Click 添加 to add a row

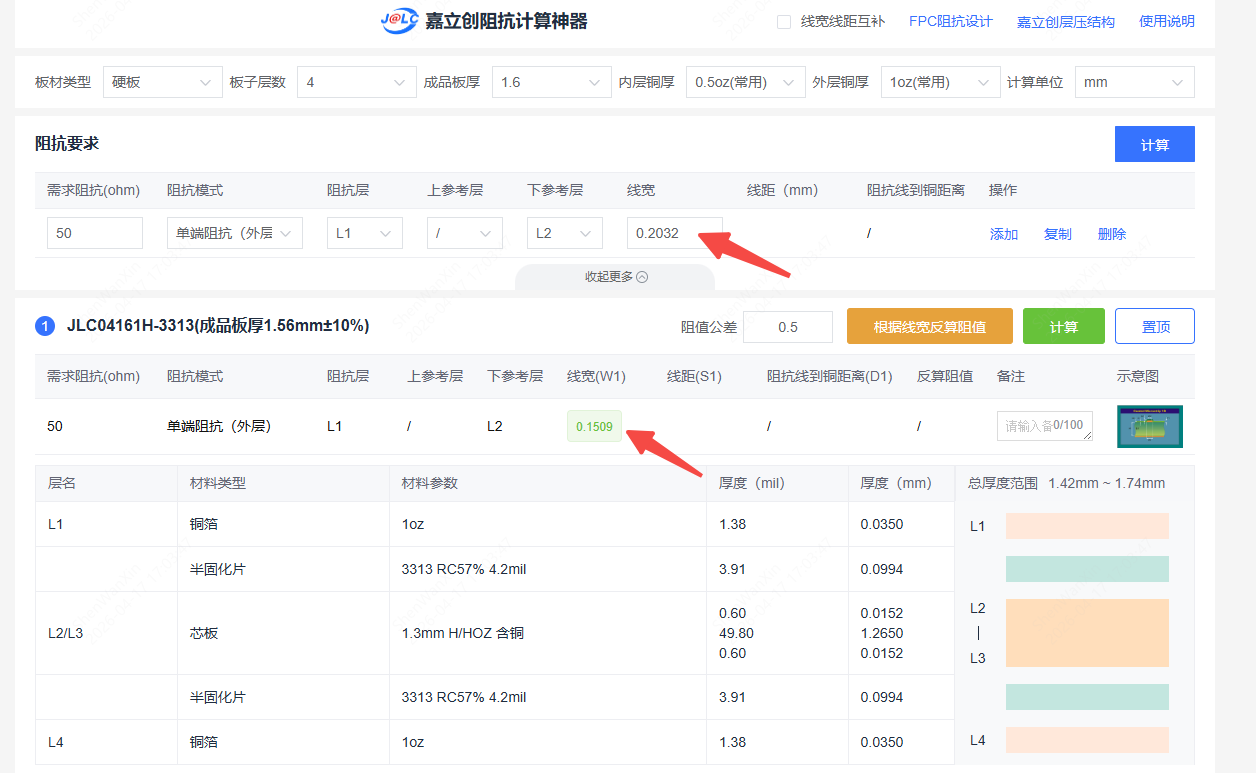1004,234
